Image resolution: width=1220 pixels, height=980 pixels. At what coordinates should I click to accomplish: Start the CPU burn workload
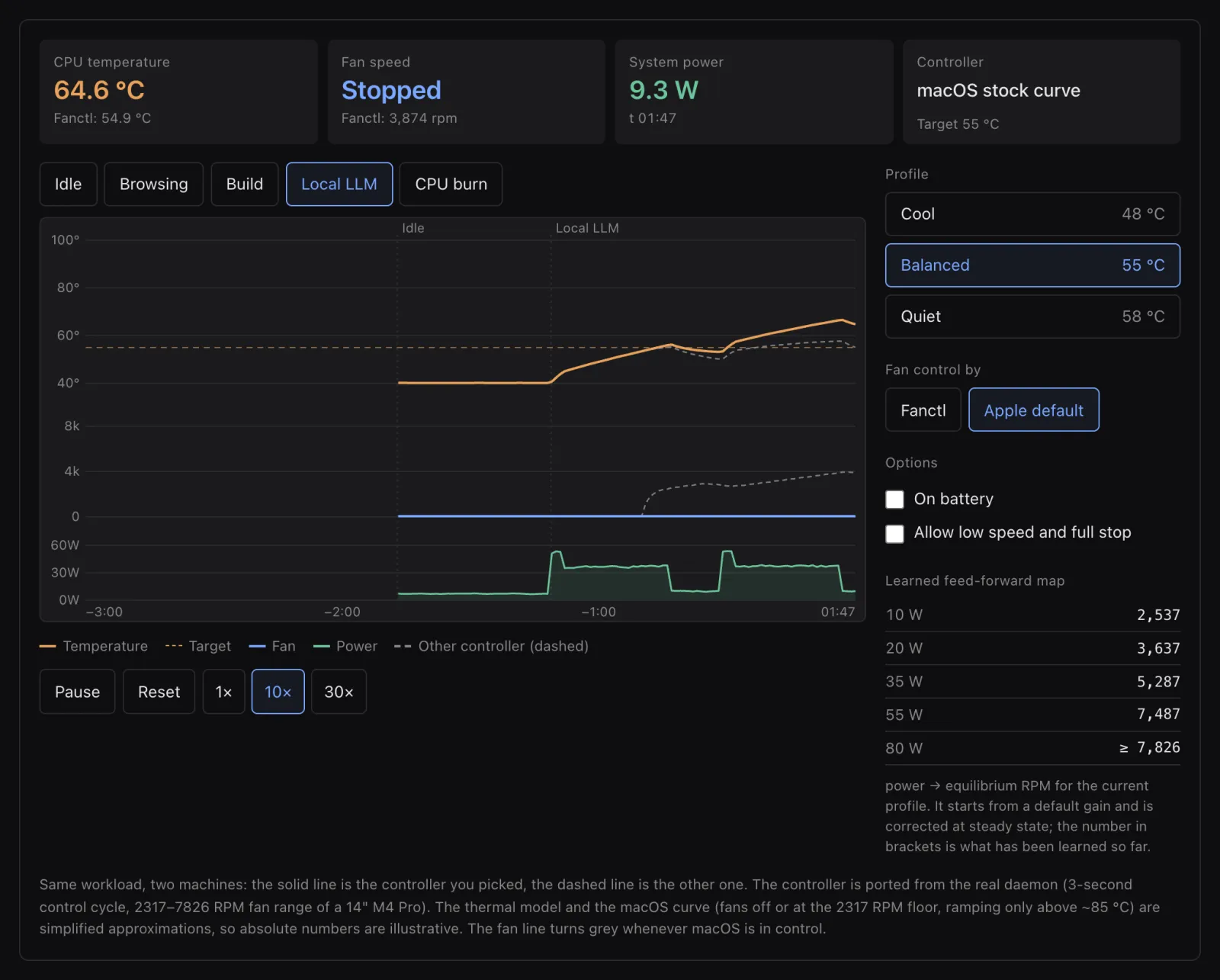[x=451, y=184]
